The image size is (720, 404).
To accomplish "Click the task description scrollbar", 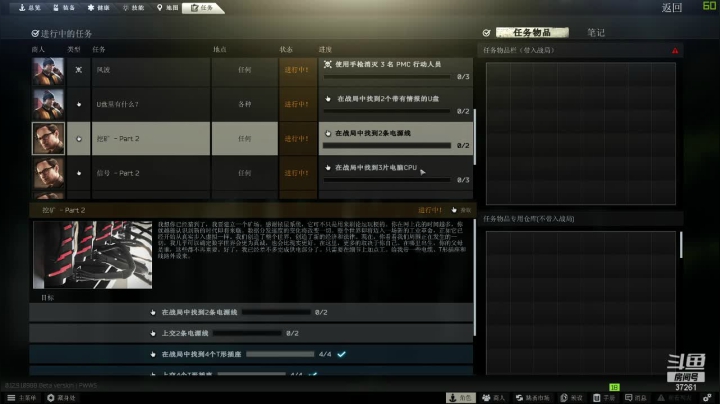I will pos(474,275).
